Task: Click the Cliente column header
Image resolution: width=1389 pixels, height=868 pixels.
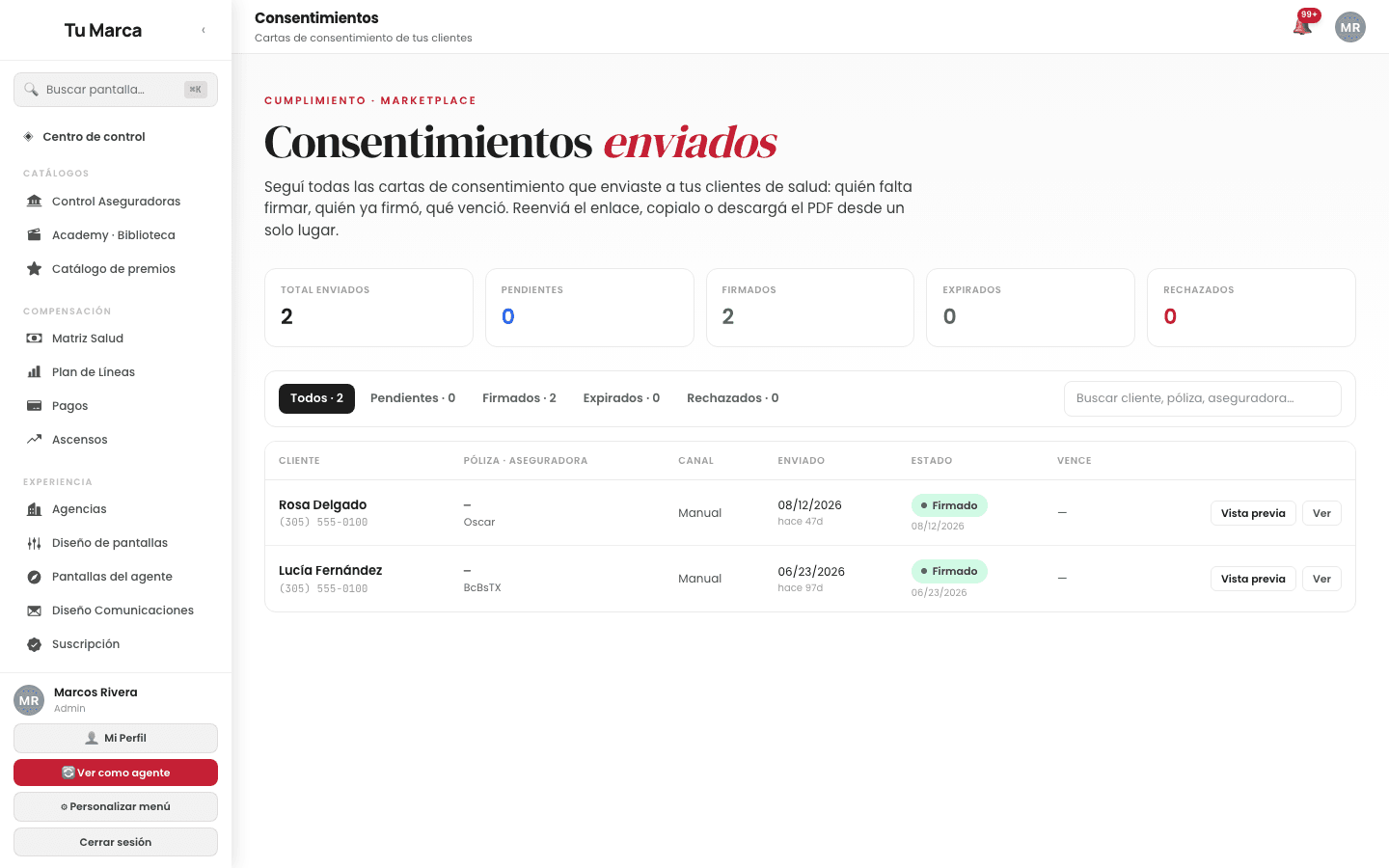Action: 299,461
